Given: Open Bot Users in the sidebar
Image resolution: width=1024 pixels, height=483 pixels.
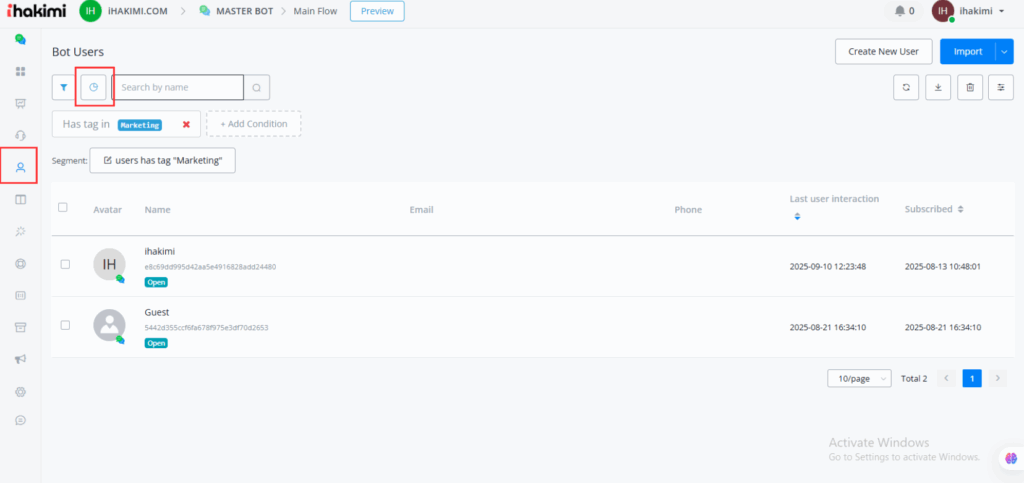Looking at the screenshot, I should (20, 167).
